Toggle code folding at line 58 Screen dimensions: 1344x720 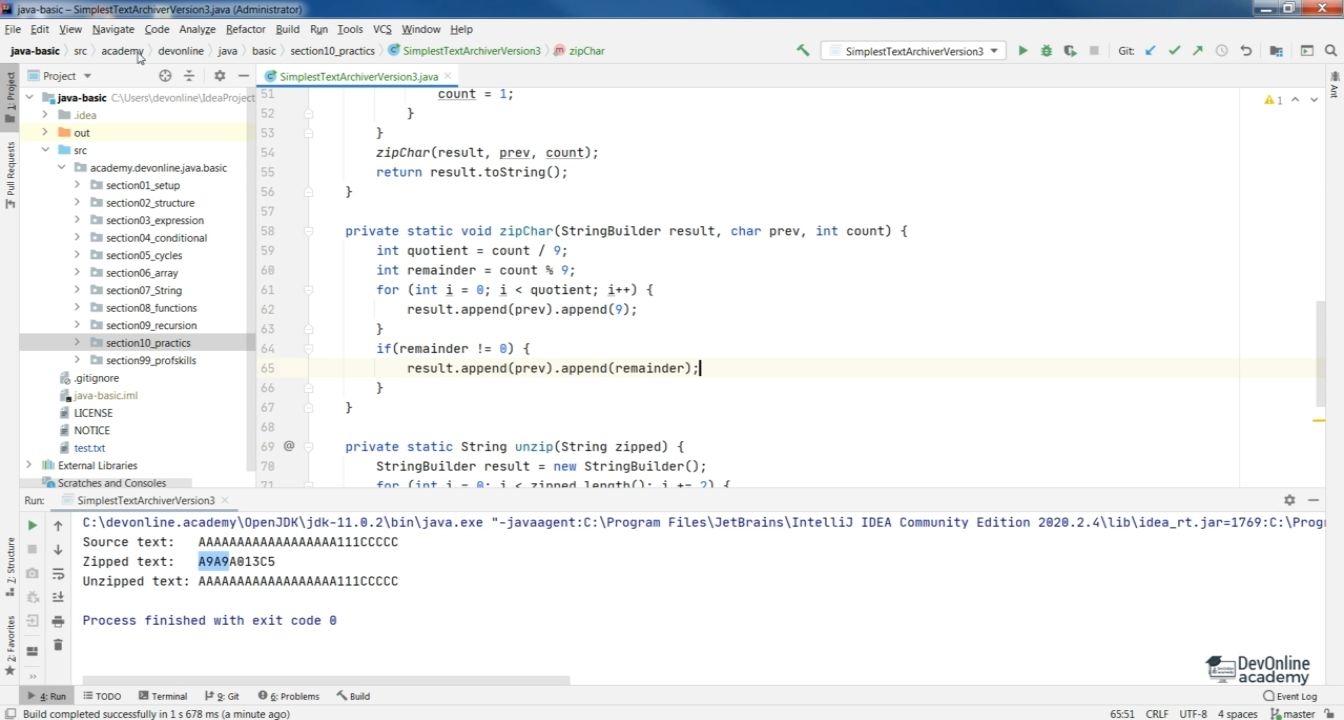(309, 231)
